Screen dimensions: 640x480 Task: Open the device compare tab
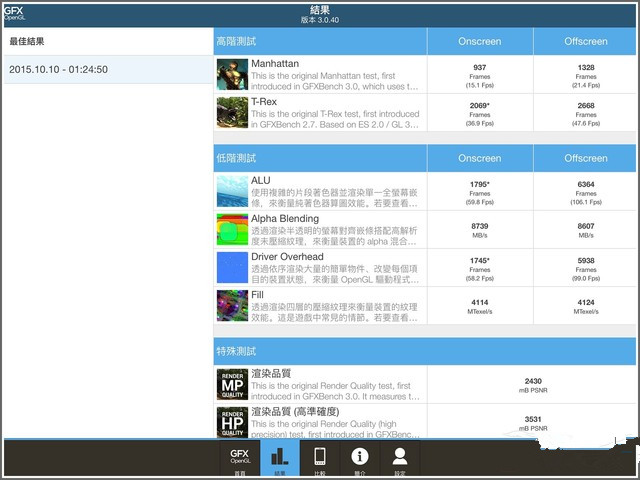[320, 458]
